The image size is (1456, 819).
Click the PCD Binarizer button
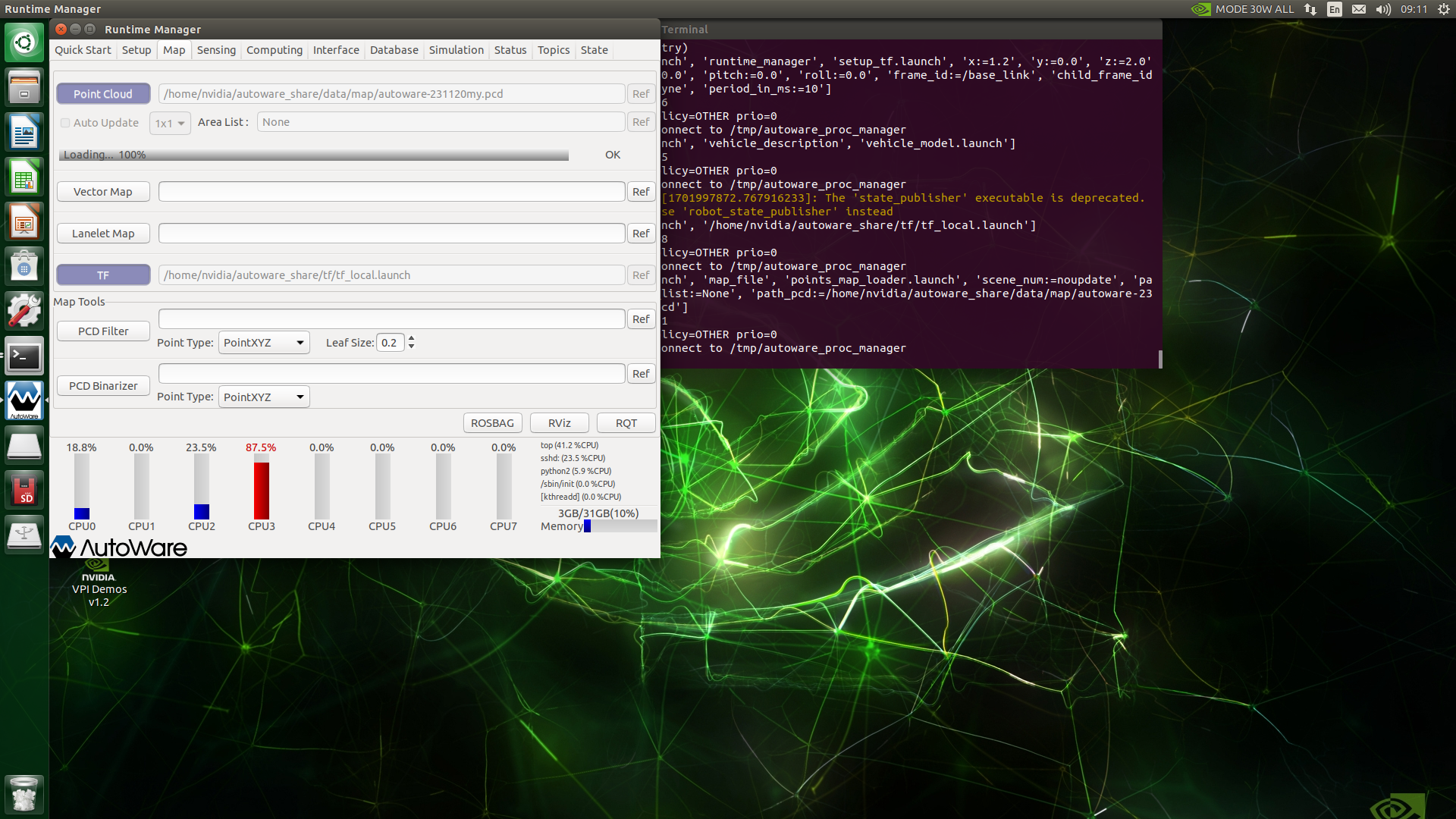[103, 386]
